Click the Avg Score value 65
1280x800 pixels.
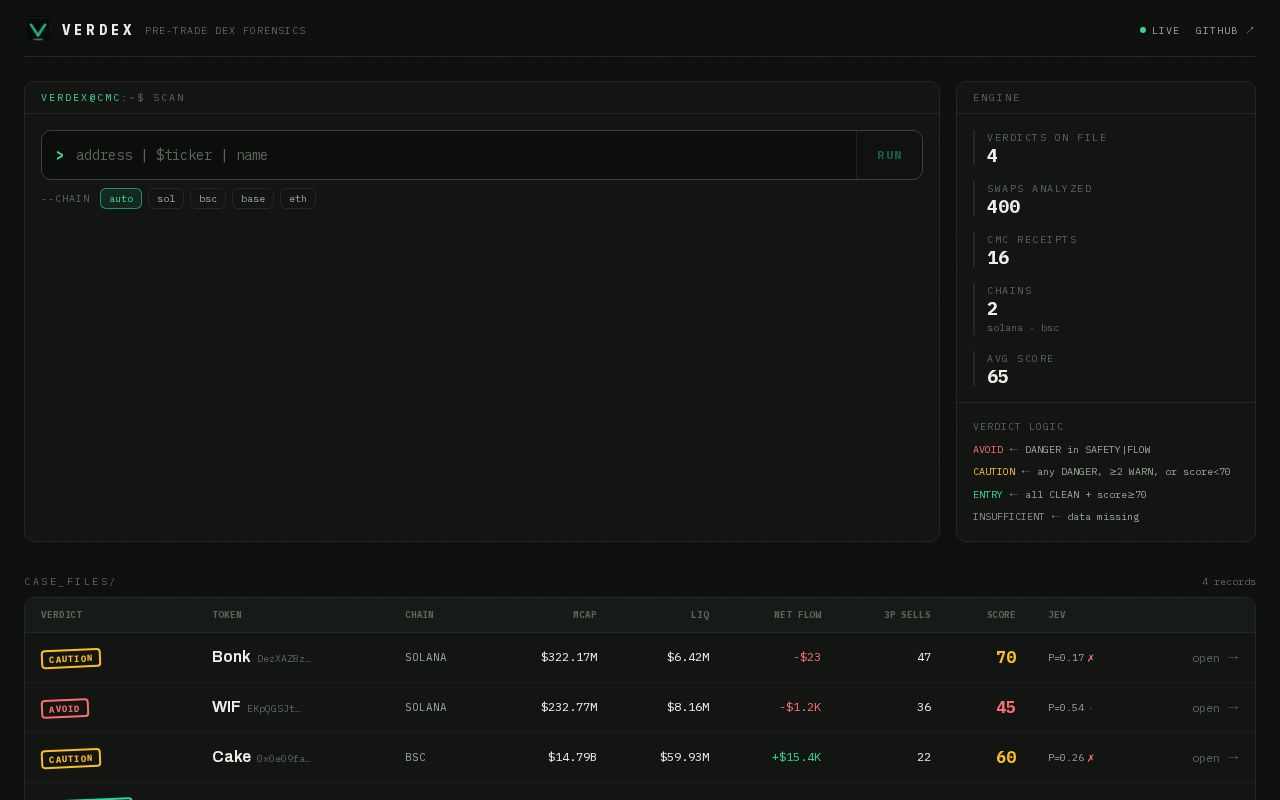pyautogui.click(x=998, y=377)
